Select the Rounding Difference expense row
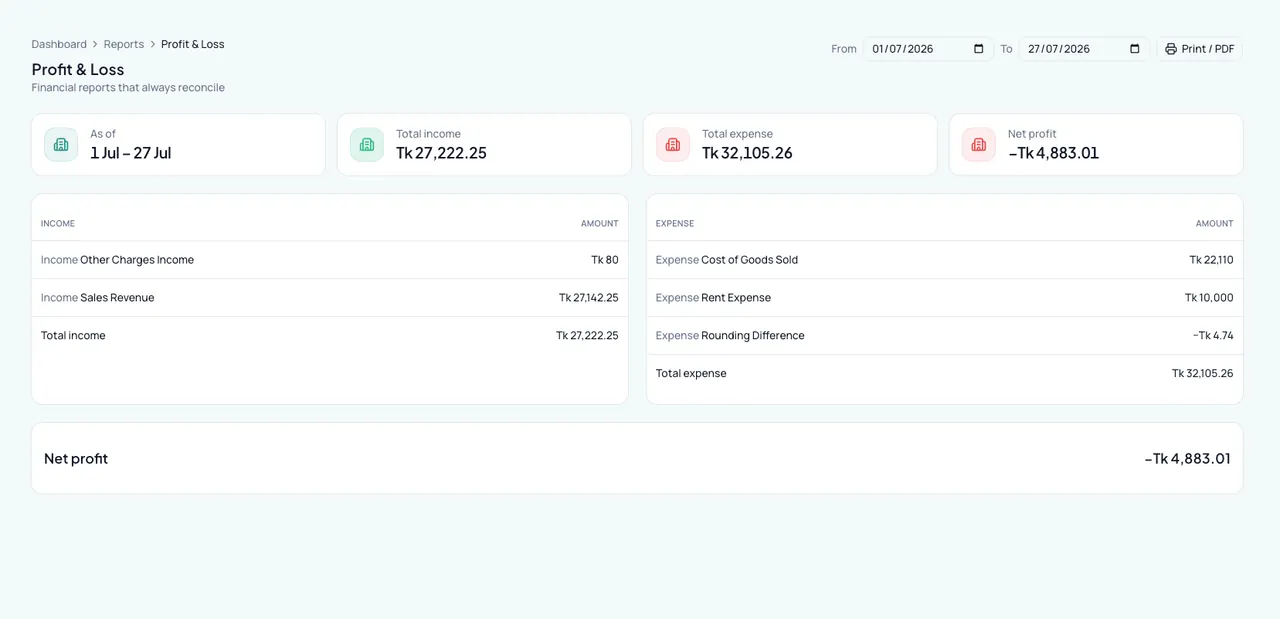Image resolution: width=1280 pixels, height=619 pixels. [945, 336]
